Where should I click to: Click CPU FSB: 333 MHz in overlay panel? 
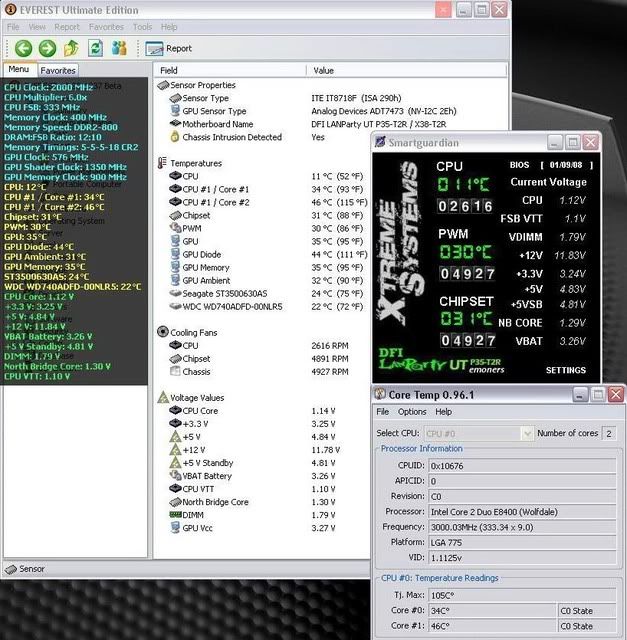pos(42,107)
